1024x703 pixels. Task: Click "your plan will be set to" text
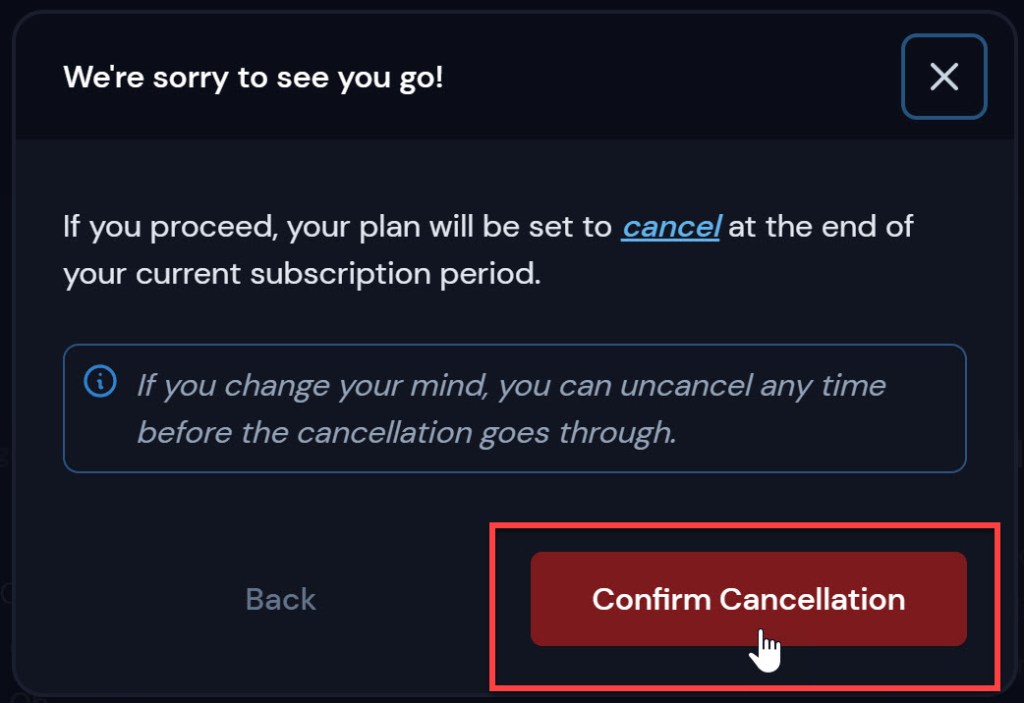[x=449, y=226]
